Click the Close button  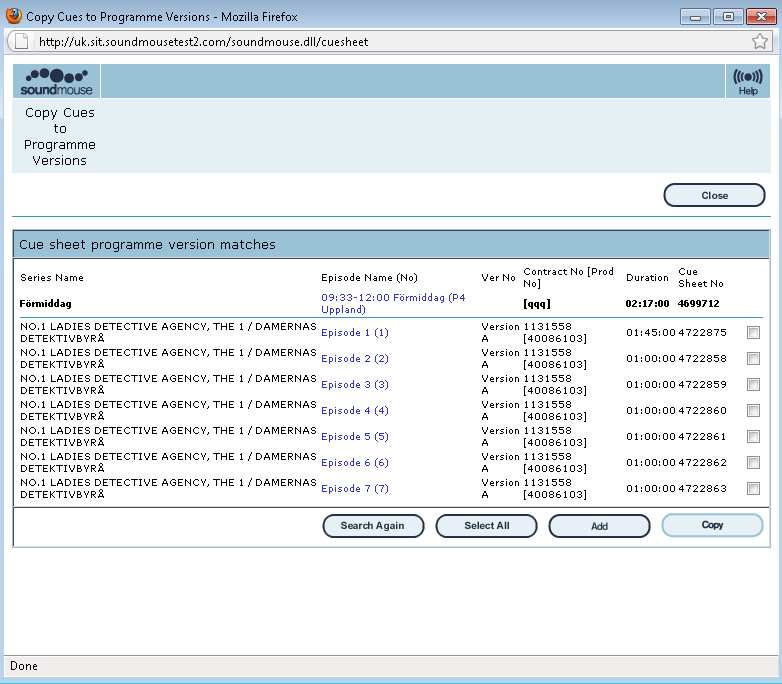pos(714,196)
